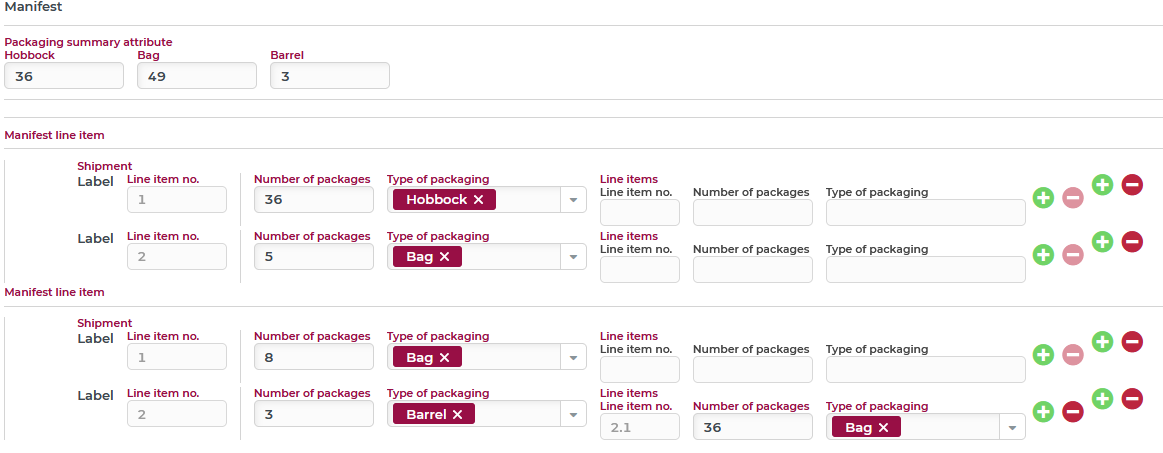Remove the Hobbock packaging tag

tap(478, 199)
